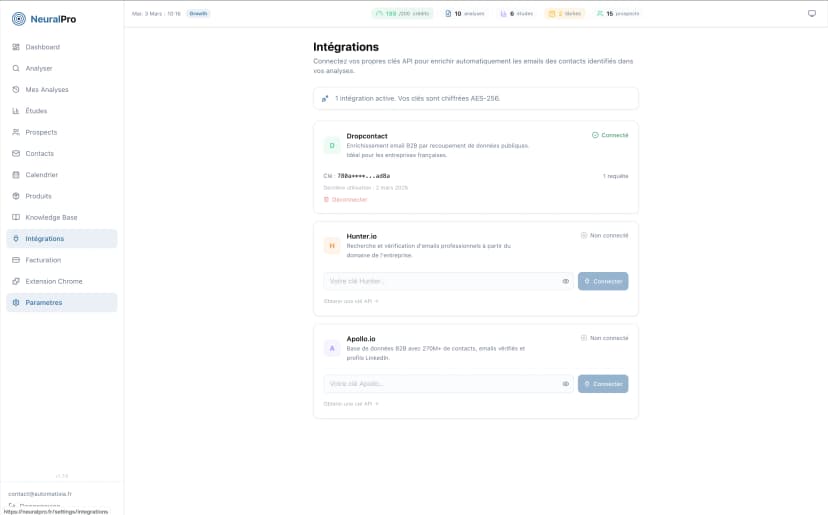Show Apollo API key with eye icon
828x515 pixels.
pyautogui.click(x=566, y=384)
